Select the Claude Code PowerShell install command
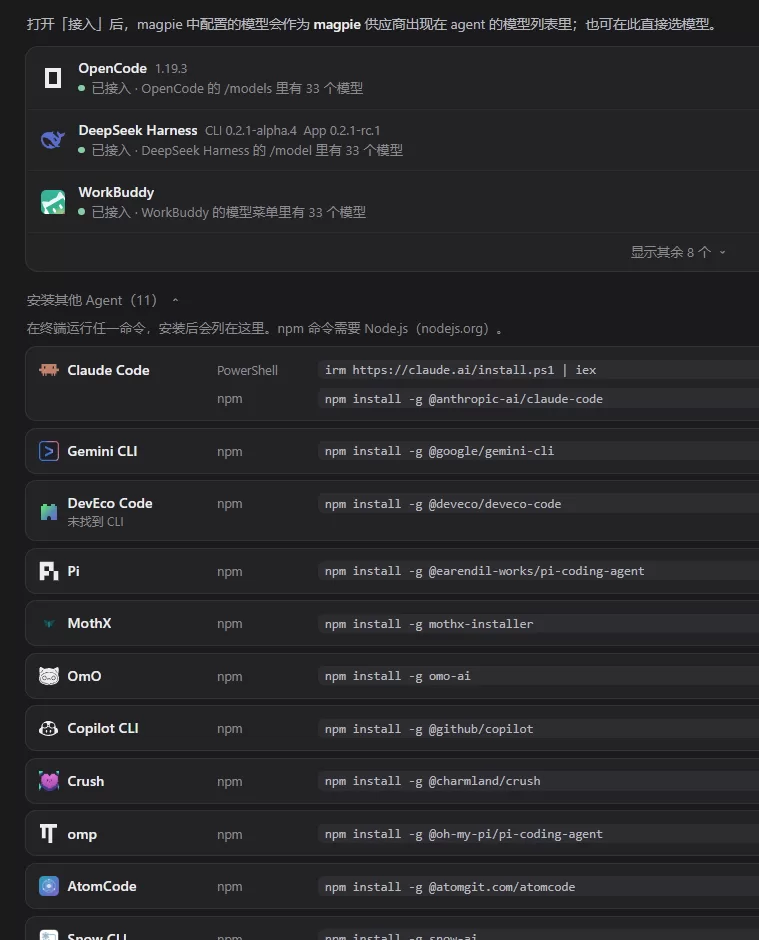 point(538,370)
